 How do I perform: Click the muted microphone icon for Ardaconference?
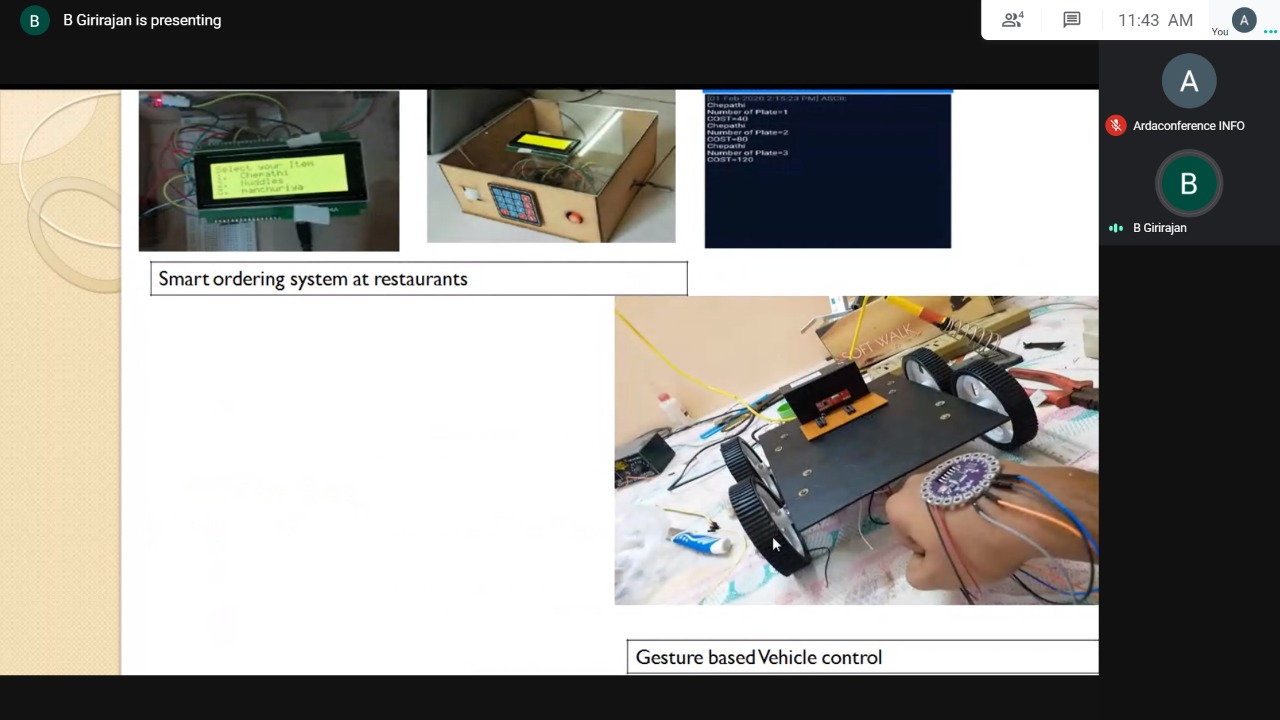click(1116, 126)
